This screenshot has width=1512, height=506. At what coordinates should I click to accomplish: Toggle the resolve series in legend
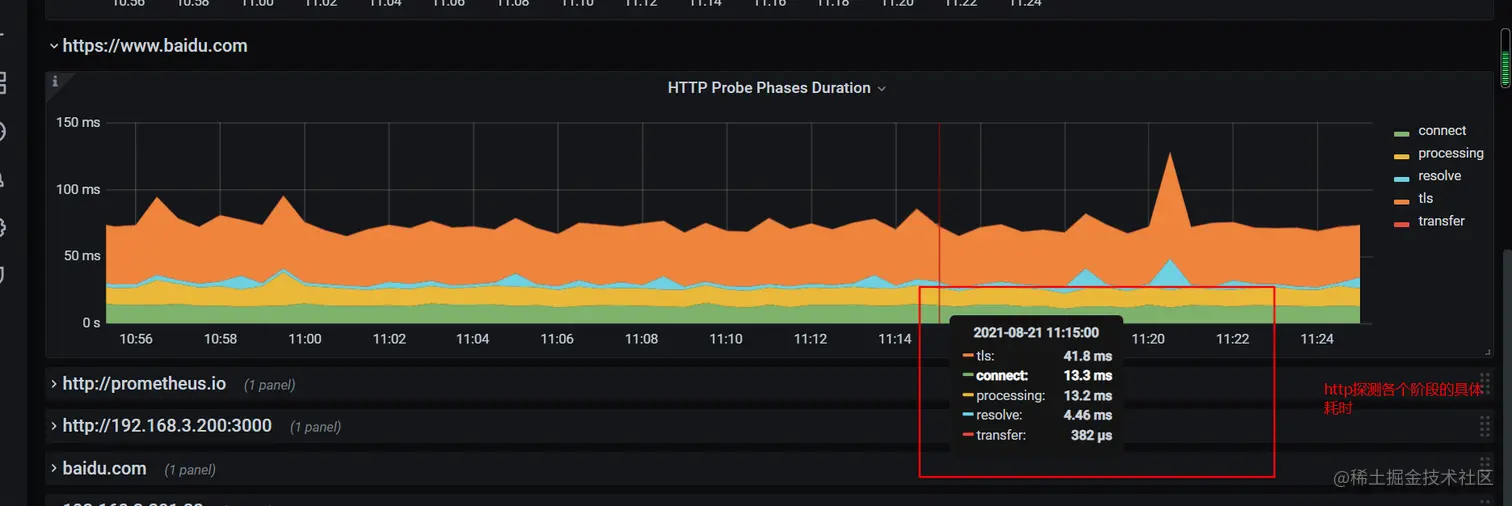1440,176
